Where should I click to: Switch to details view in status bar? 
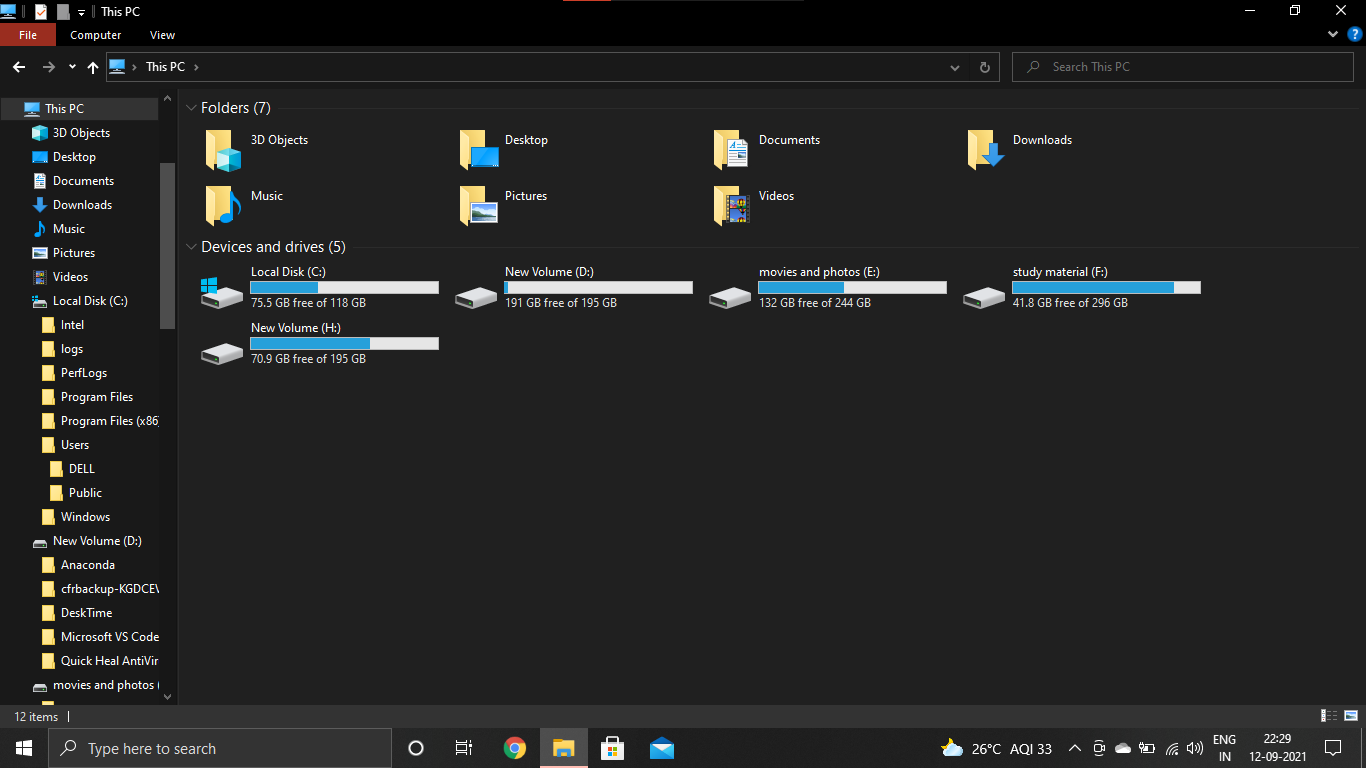point(1329,716)
